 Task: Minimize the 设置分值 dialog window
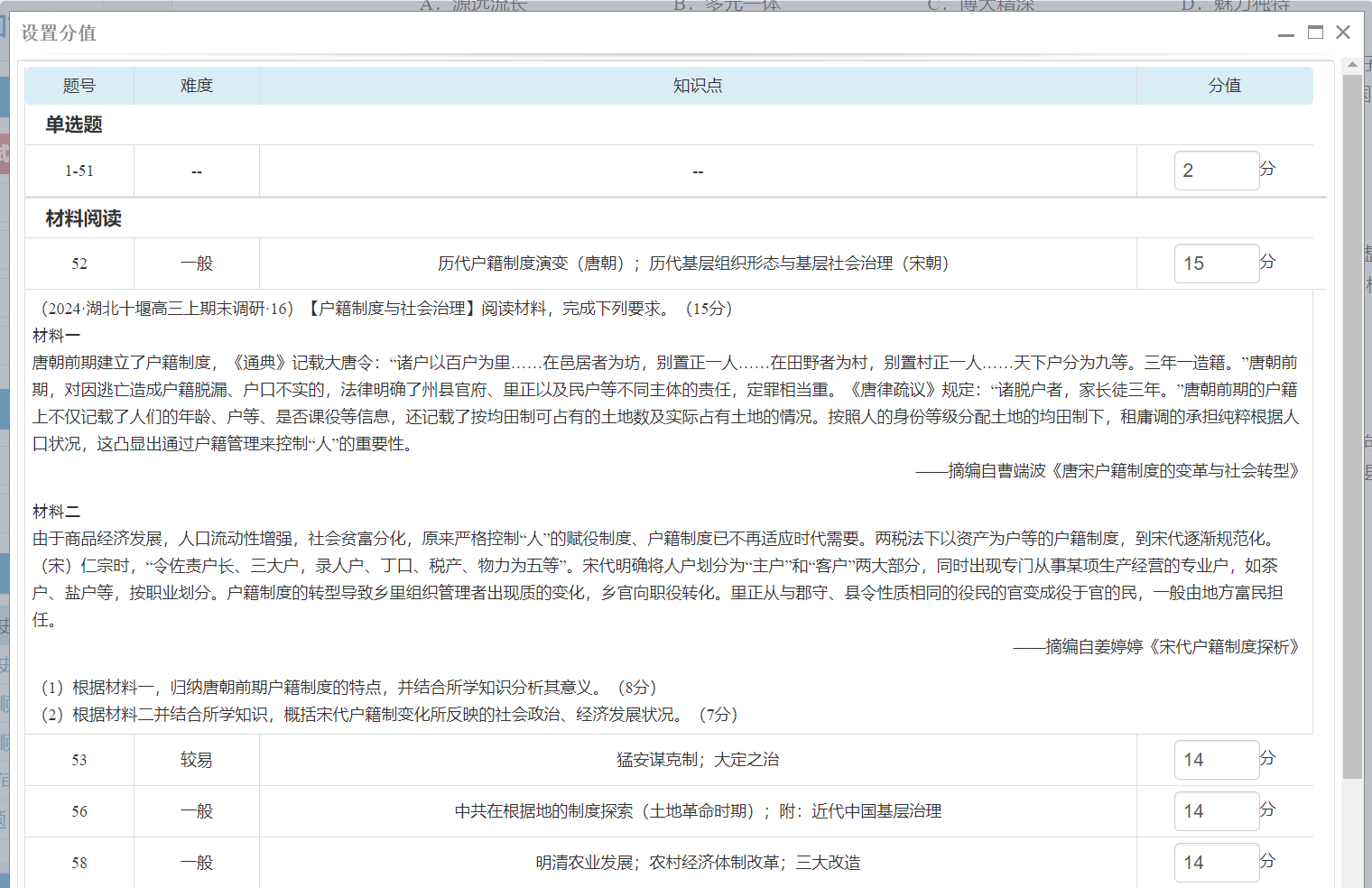pyautogui.click(x=1286, y=34)
